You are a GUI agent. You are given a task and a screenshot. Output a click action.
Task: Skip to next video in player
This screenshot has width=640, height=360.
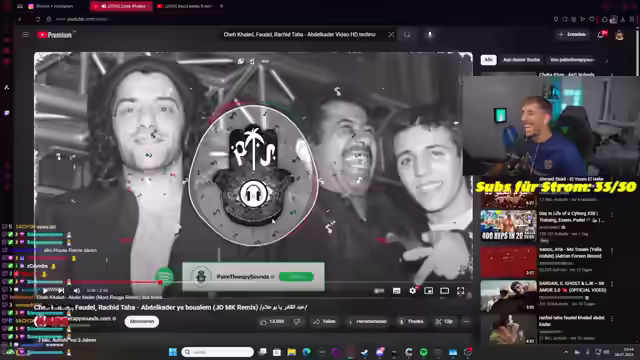[x=60, y=291]
